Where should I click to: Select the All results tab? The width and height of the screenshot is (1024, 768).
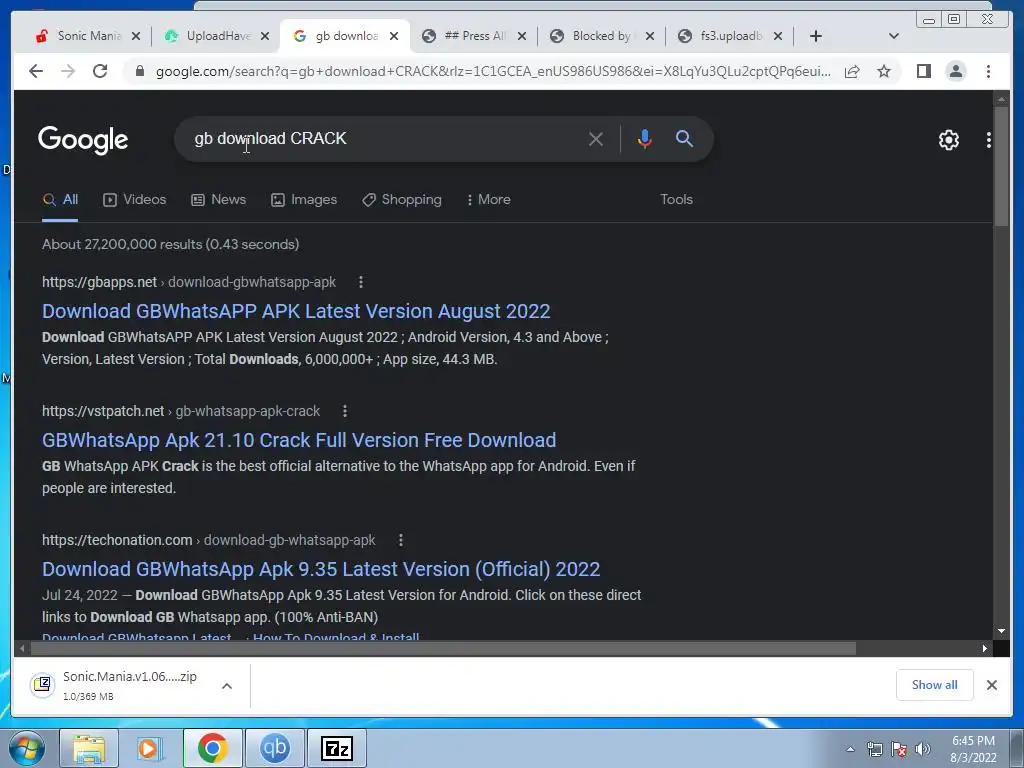60,200
